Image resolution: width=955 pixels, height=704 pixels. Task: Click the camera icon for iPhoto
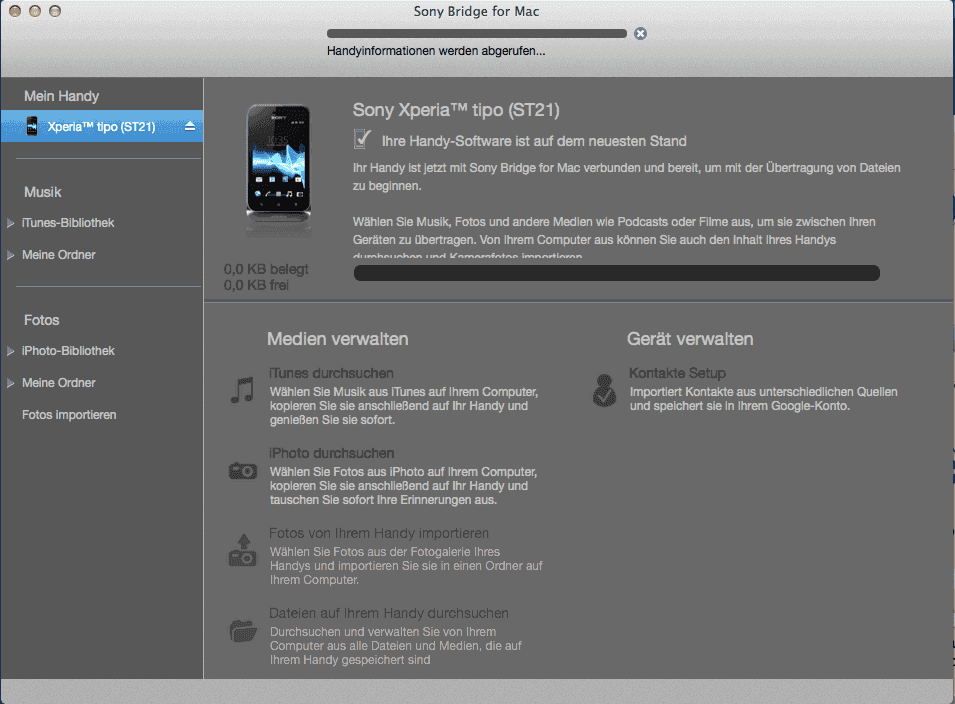tap(242, 471)
